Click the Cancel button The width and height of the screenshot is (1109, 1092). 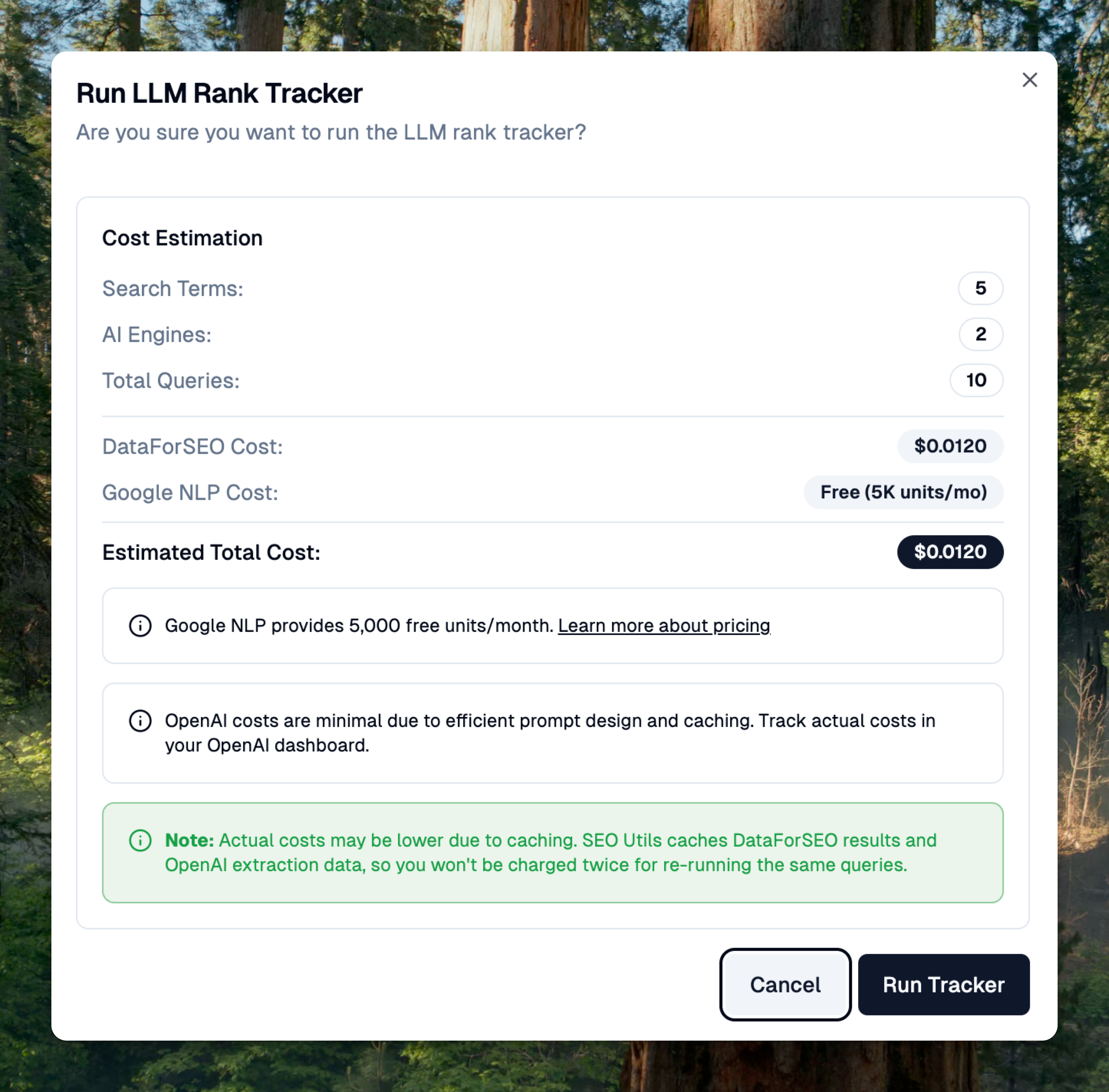coord(785,984)
